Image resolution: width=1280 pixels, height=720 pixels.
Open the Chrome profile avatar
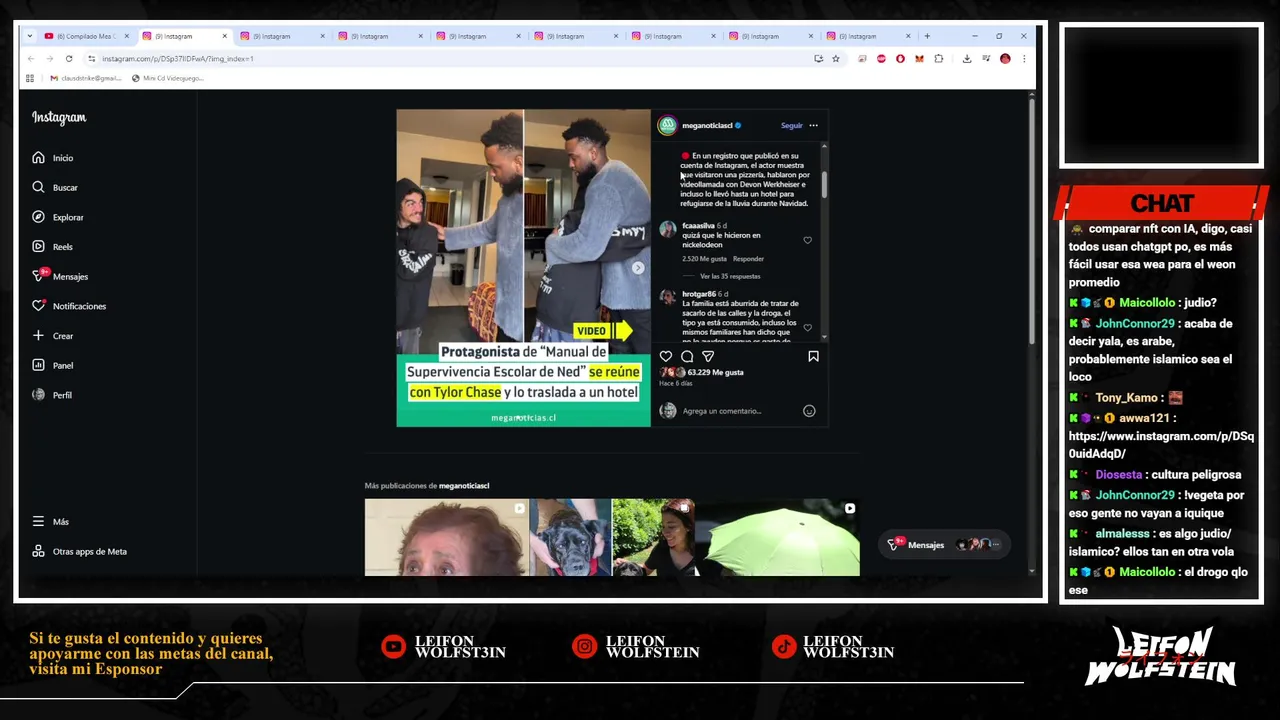pyautogui.click(x=1005, y=59)
